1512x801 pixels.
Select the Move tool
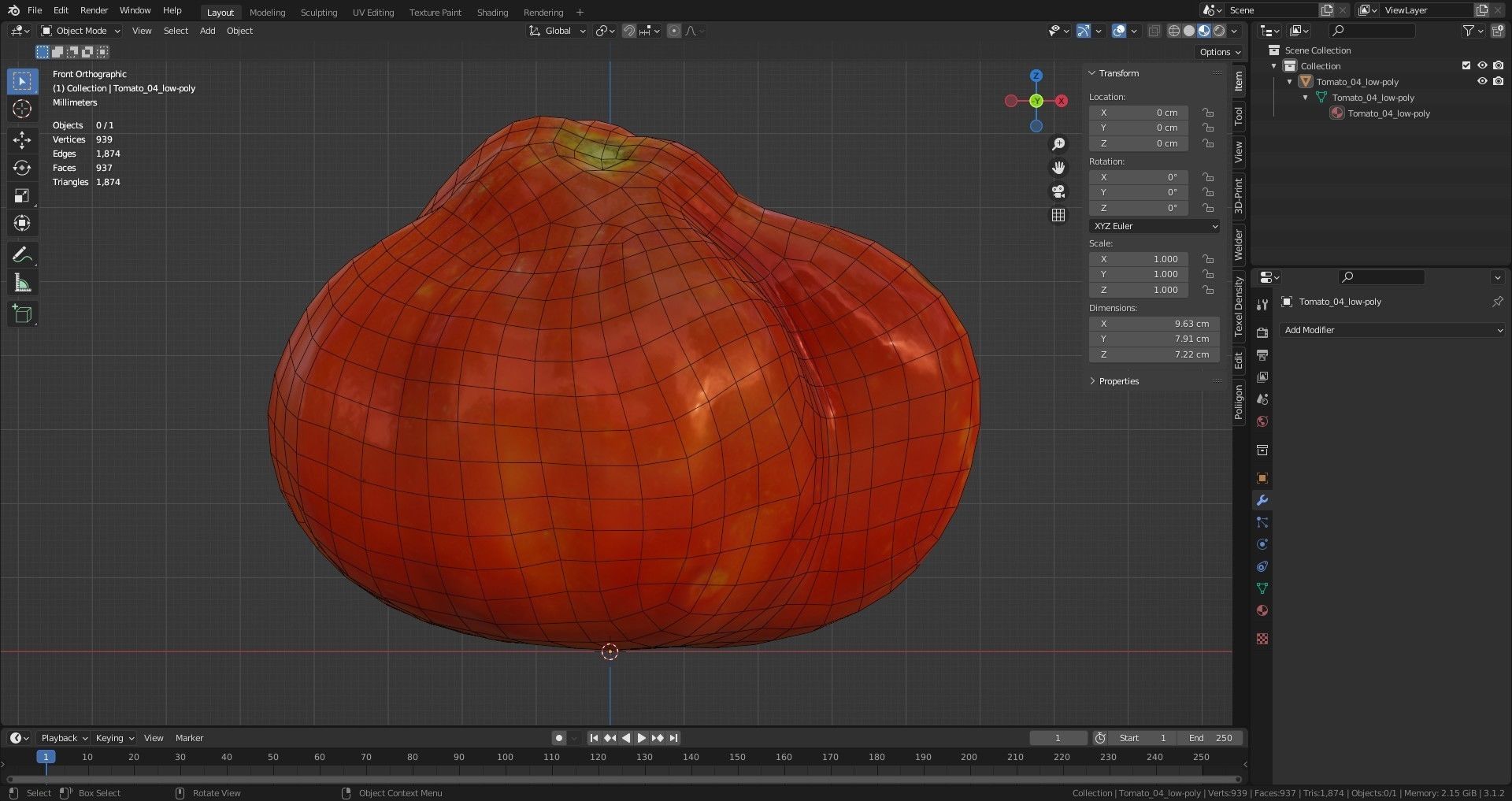(22, 140)
